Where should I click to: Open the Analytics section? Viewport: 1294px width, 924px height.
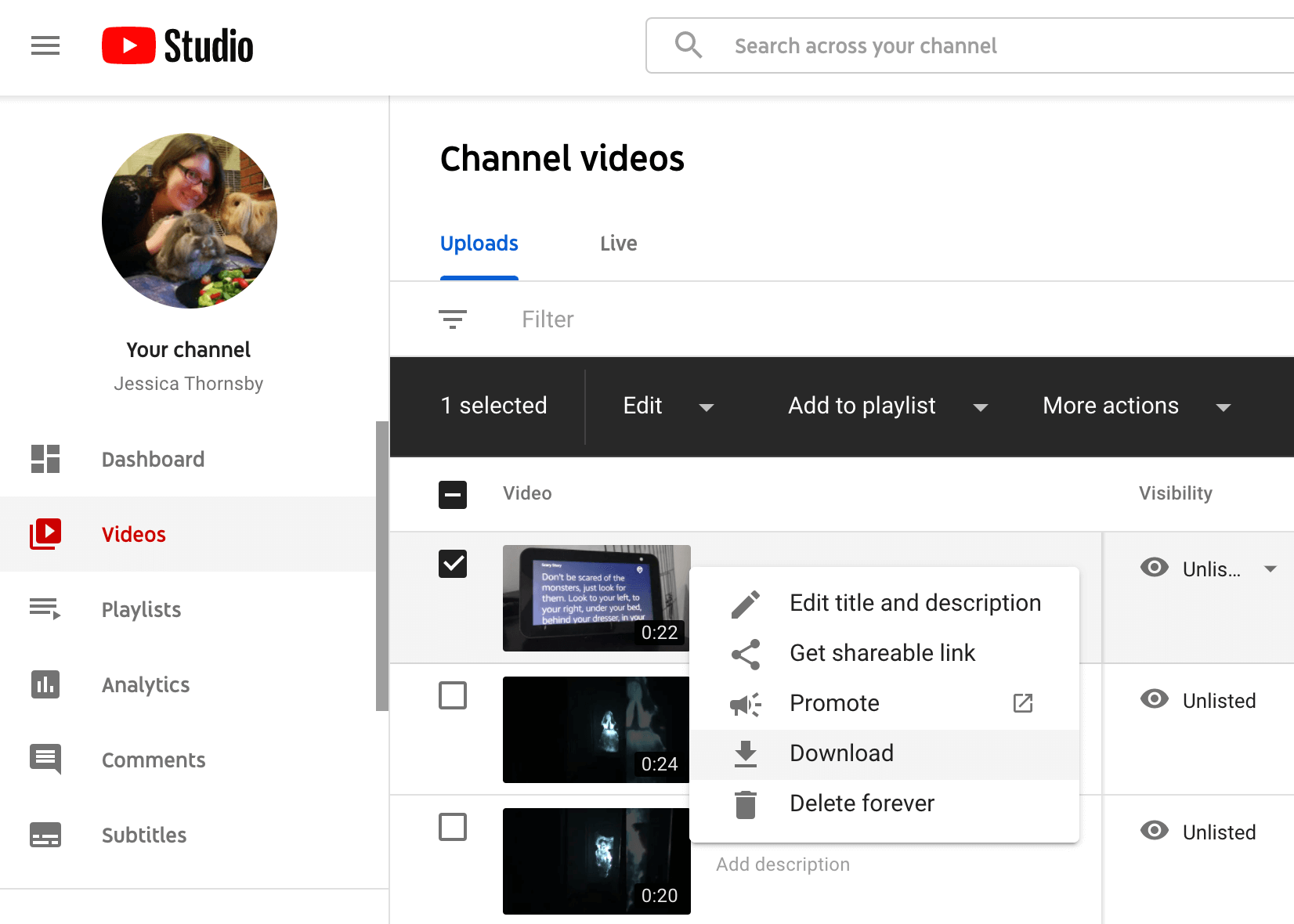(x=146, y=684)
